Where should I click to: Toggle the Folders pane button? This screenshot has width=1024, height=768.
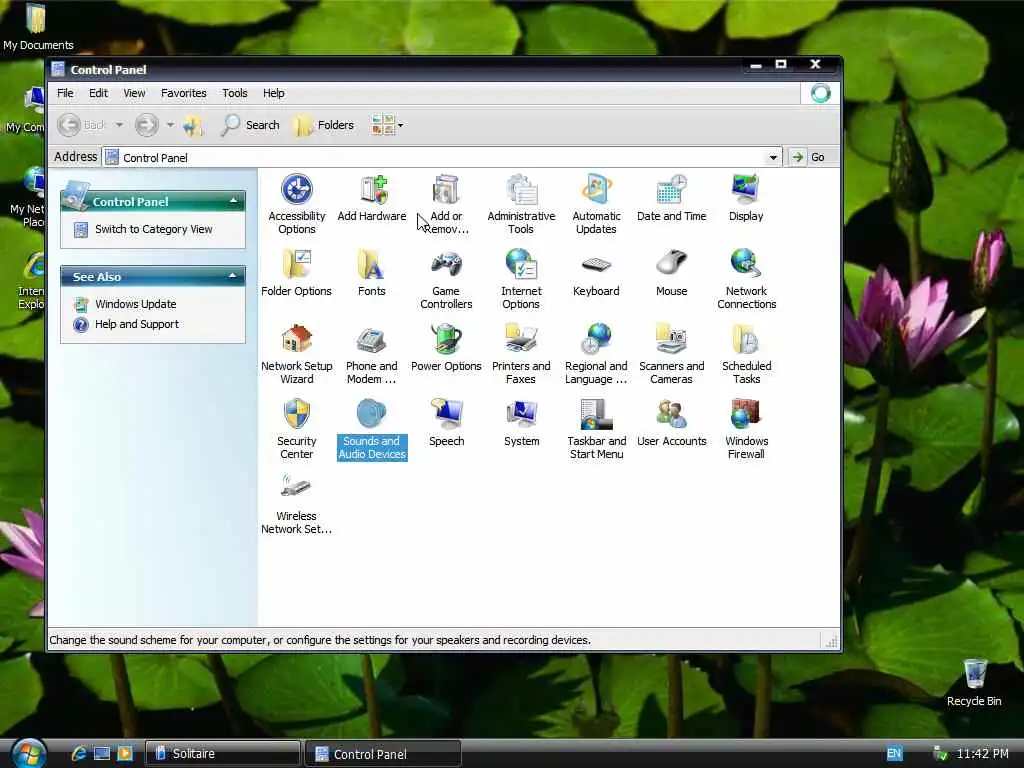[324, 125]
